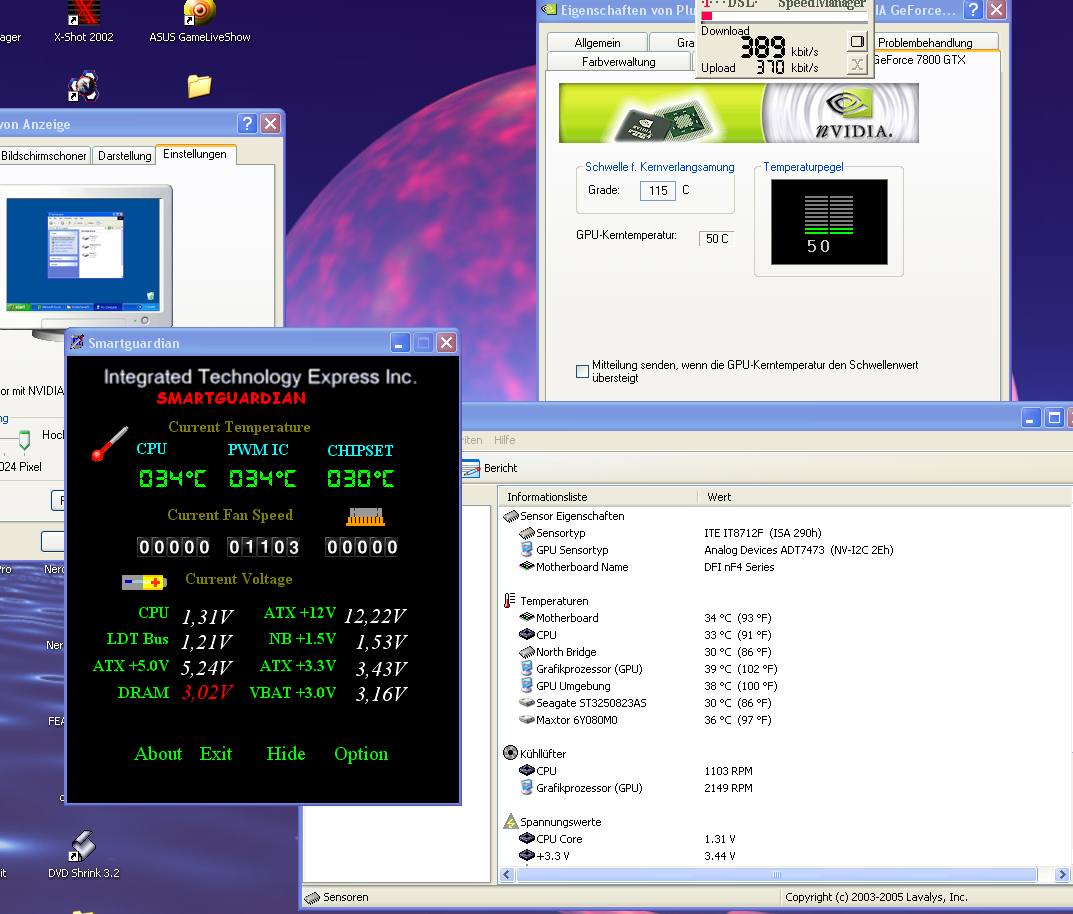This screenshot has height=914, width=1073.
Task: Click the CHIPSET temperature reading 030°C
Action: [361, 478]
